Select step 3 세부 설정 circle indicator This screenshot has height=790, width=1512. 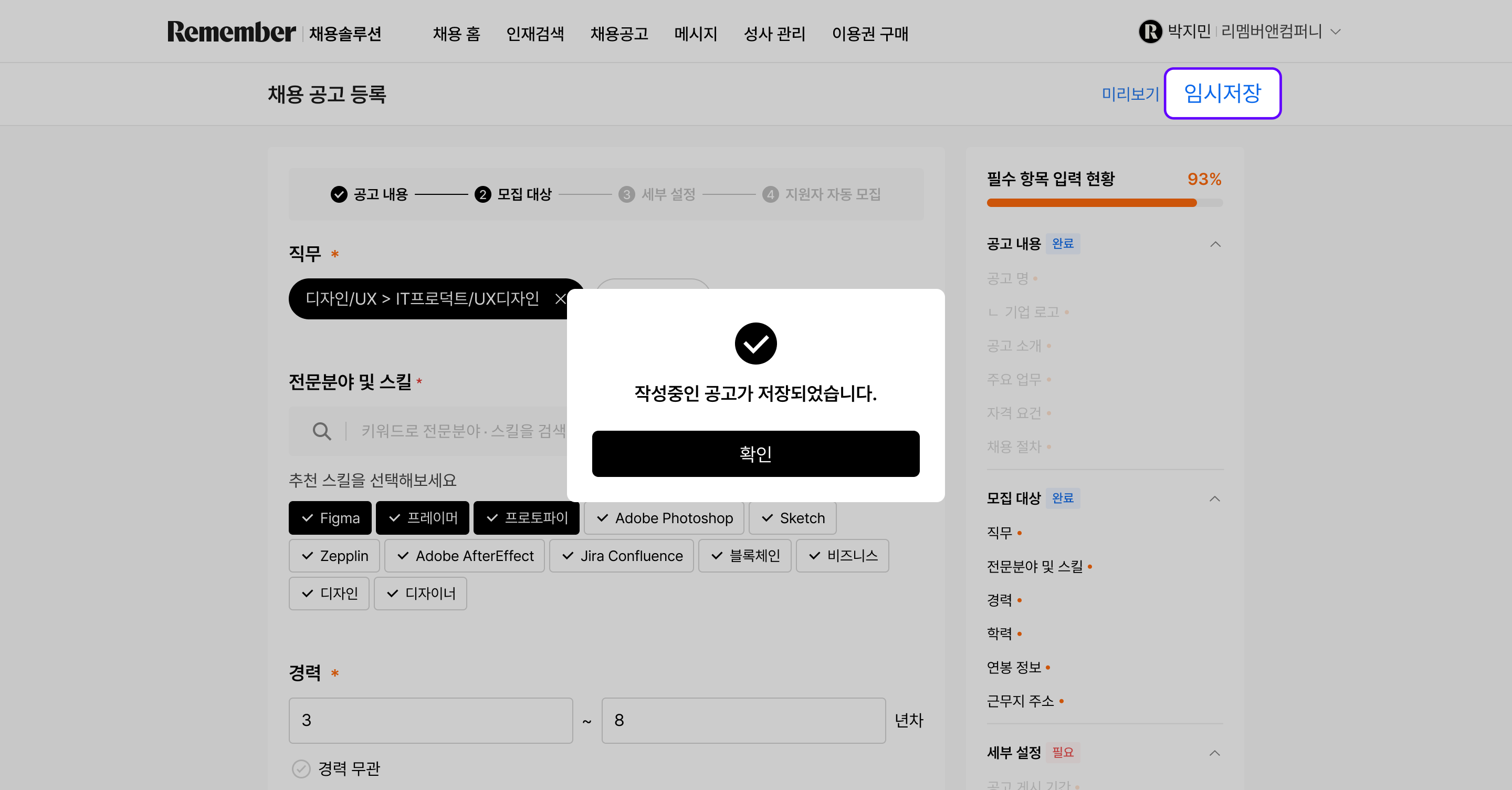627,194
